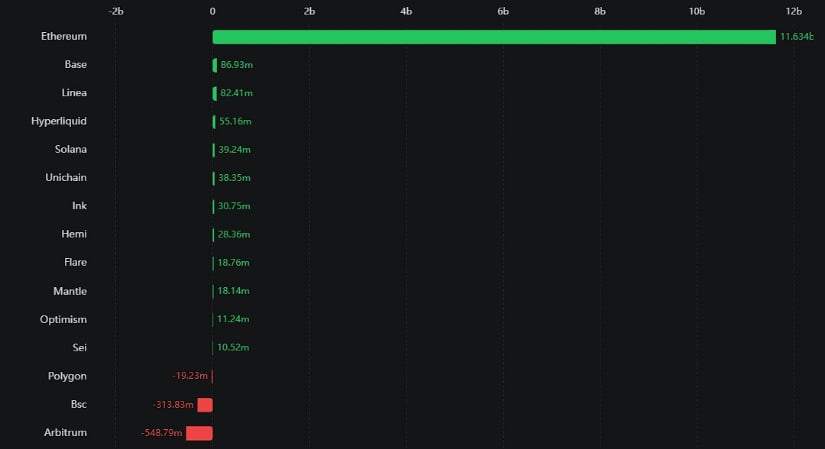Click the 86.93m value next to Base
This screenshot has width=825, height=449.
(x=236, y=65)
